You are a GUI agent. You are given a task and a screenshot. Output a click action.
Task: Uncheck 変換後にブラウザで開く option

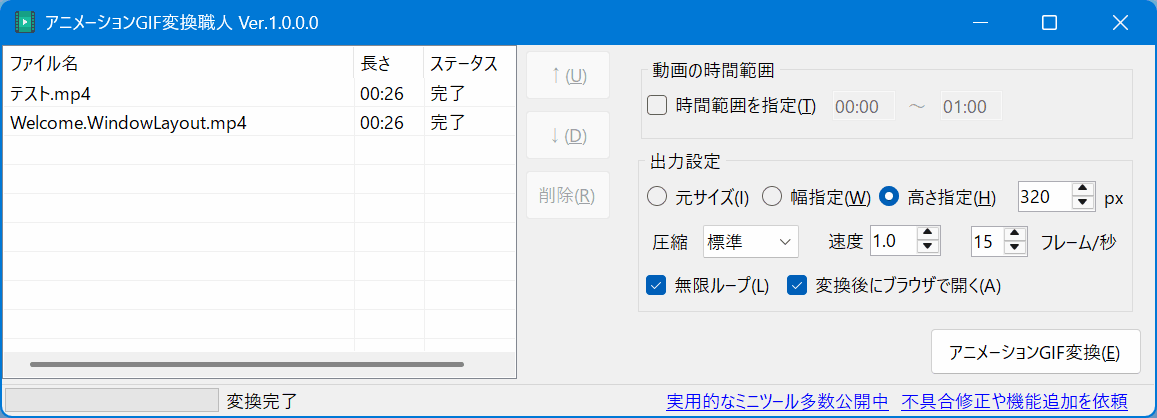pos(797,286)
